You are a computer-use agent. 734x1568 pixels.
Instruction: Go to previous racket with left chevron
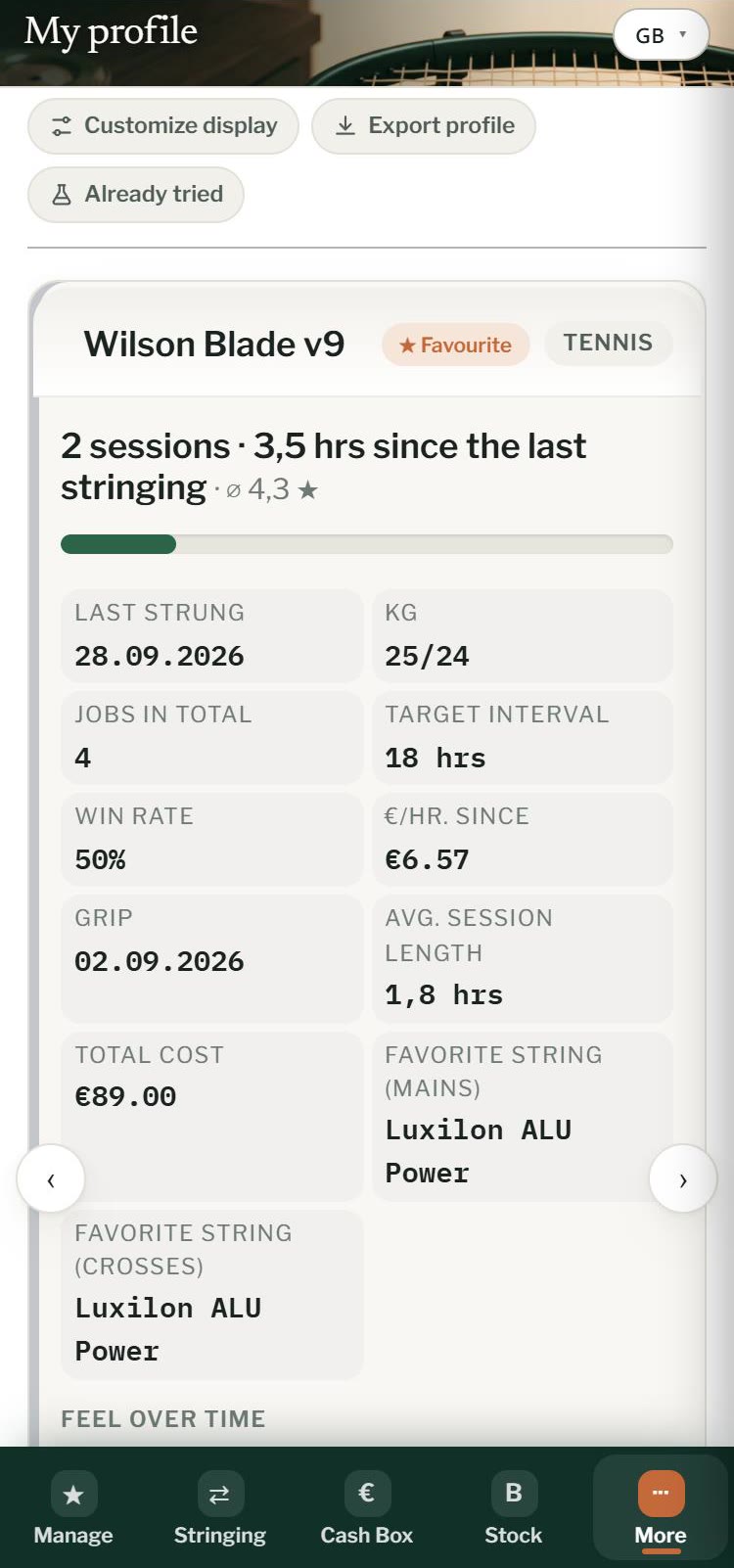point(51,1178)
